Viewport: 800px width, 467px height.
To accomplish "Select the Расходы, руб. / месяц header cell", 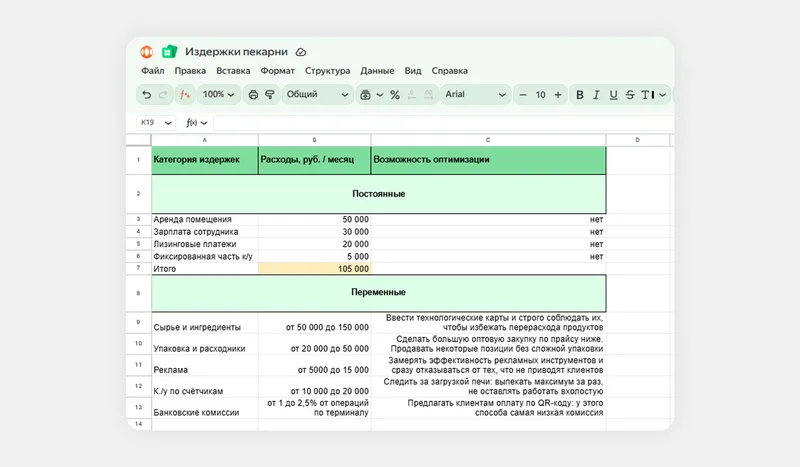I will pyautogui.click(x=314, y=160).
